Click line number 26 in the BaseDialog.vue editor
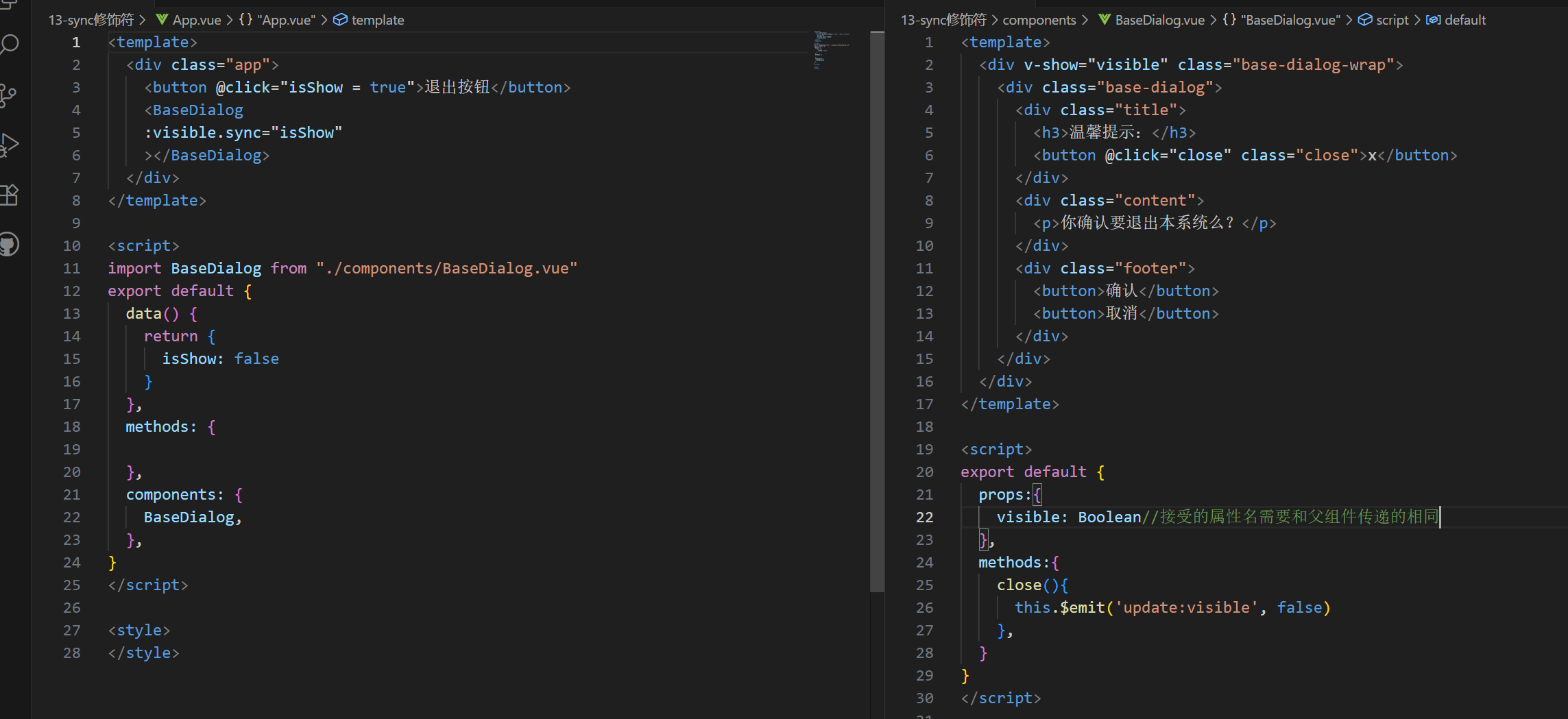 tap(924, 608)
